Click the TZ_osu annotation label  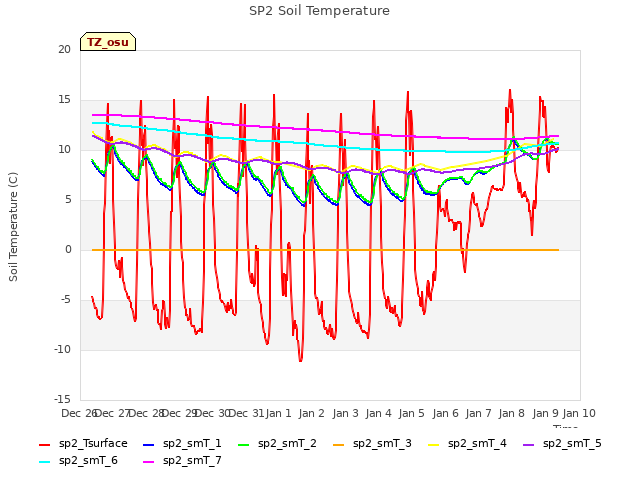[108, 42]
